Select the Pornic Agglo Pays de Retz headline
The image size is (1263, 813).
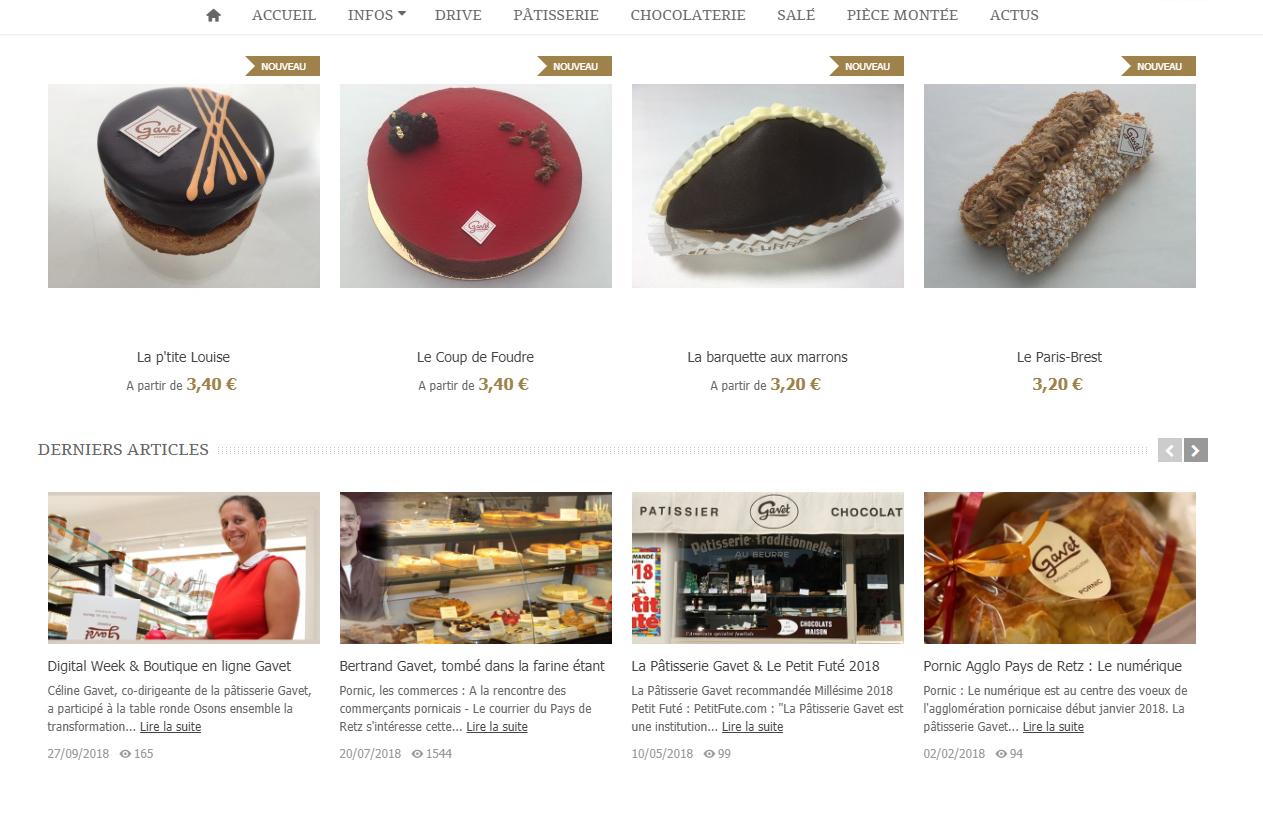(x=1053, y=666)
